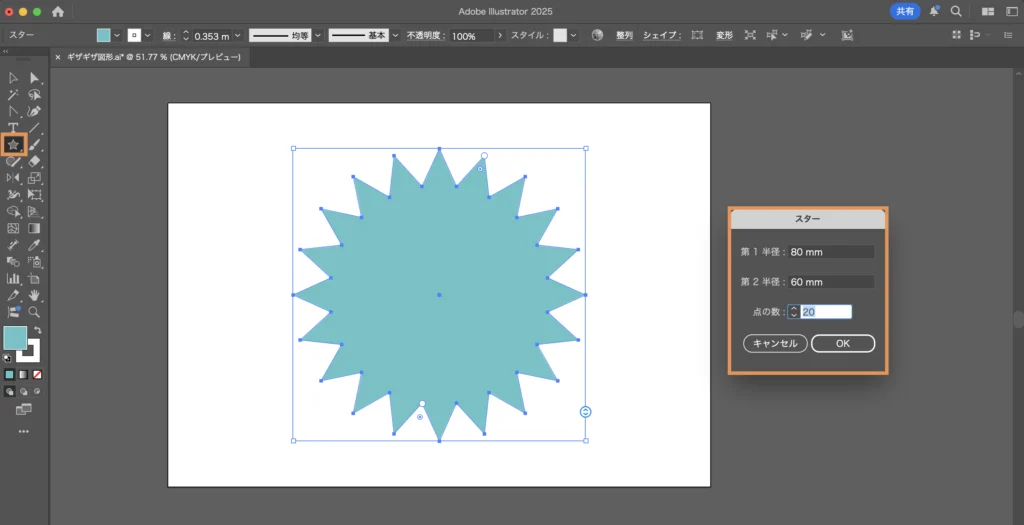Screen dimensions: 1024x525
Task: Activate the Hand tool
Action: point(34,295)
